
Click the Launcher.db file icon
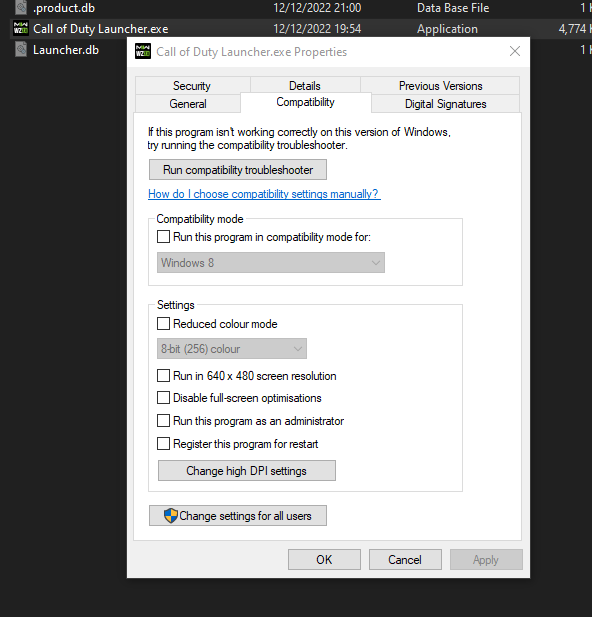(x=21, y=50)
